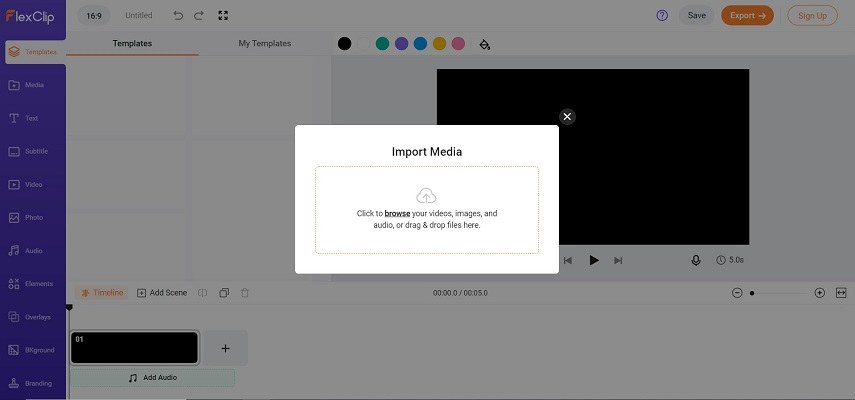The width and height of the screenshot is (855, 400).
Task: Duplicate scene using copy icon
Action: [x=224, y=293]
